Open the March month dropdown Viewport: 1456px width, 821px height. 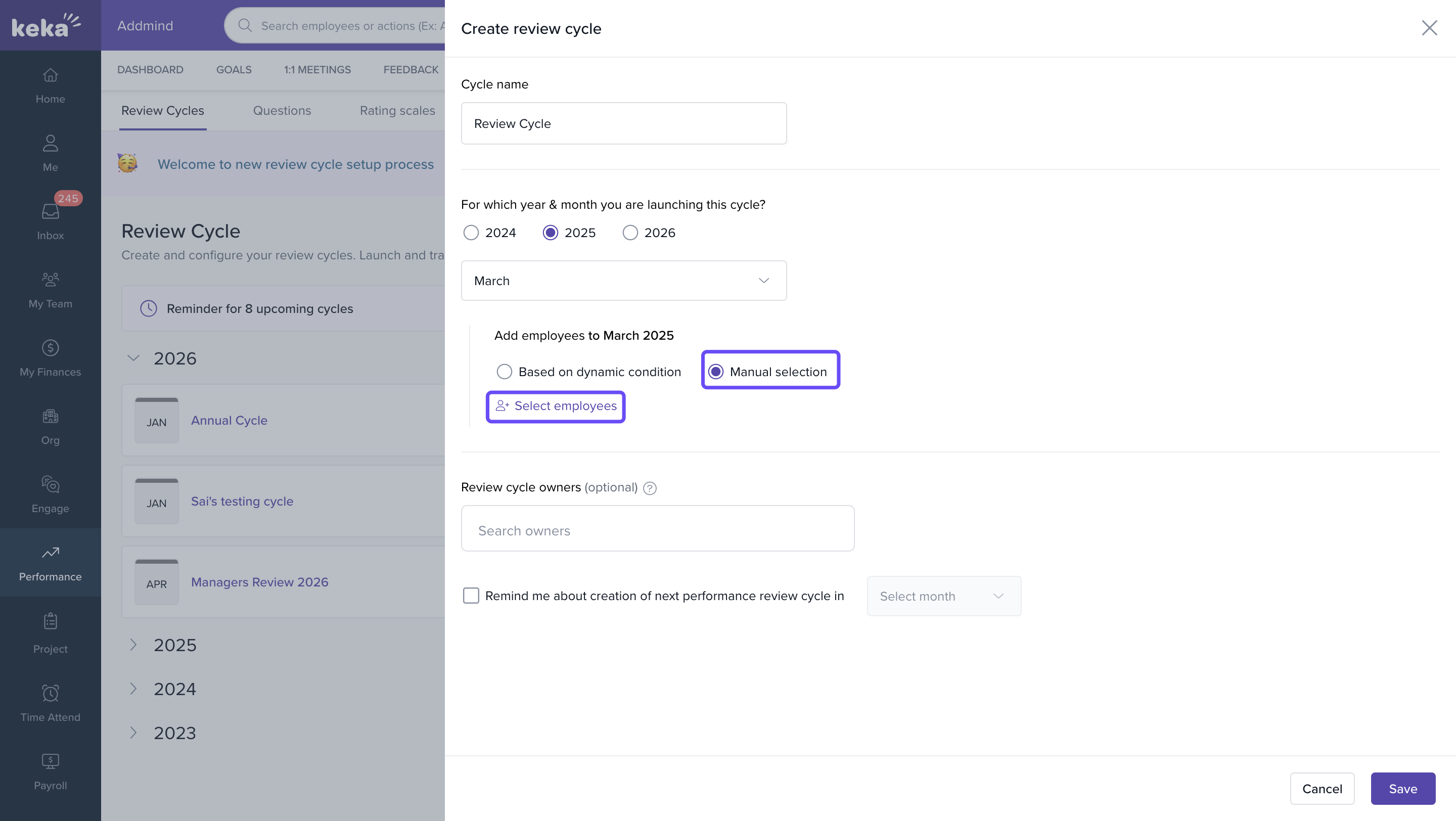point(623,281)
